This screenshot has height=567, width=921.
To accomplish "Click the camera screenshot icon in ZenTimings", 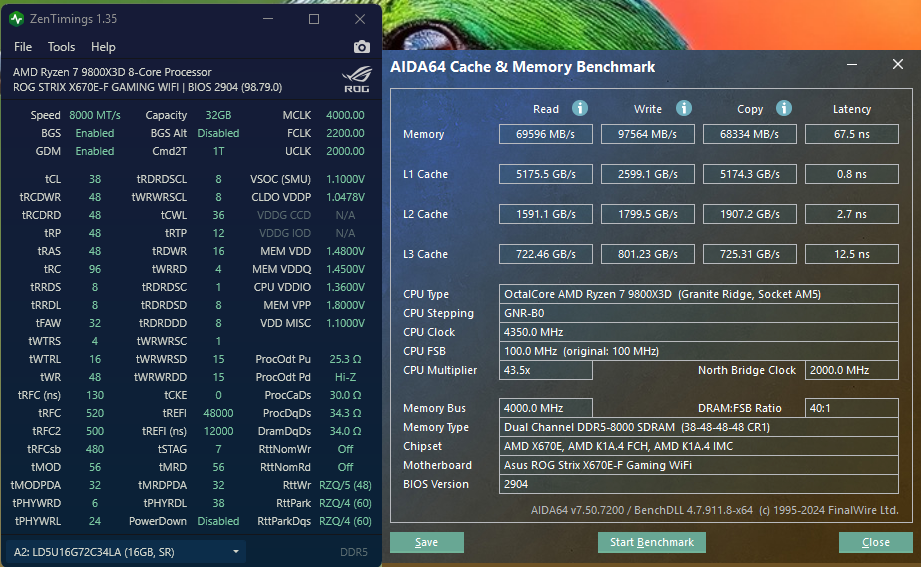I will pyautogui.click(x=362, y=47).
